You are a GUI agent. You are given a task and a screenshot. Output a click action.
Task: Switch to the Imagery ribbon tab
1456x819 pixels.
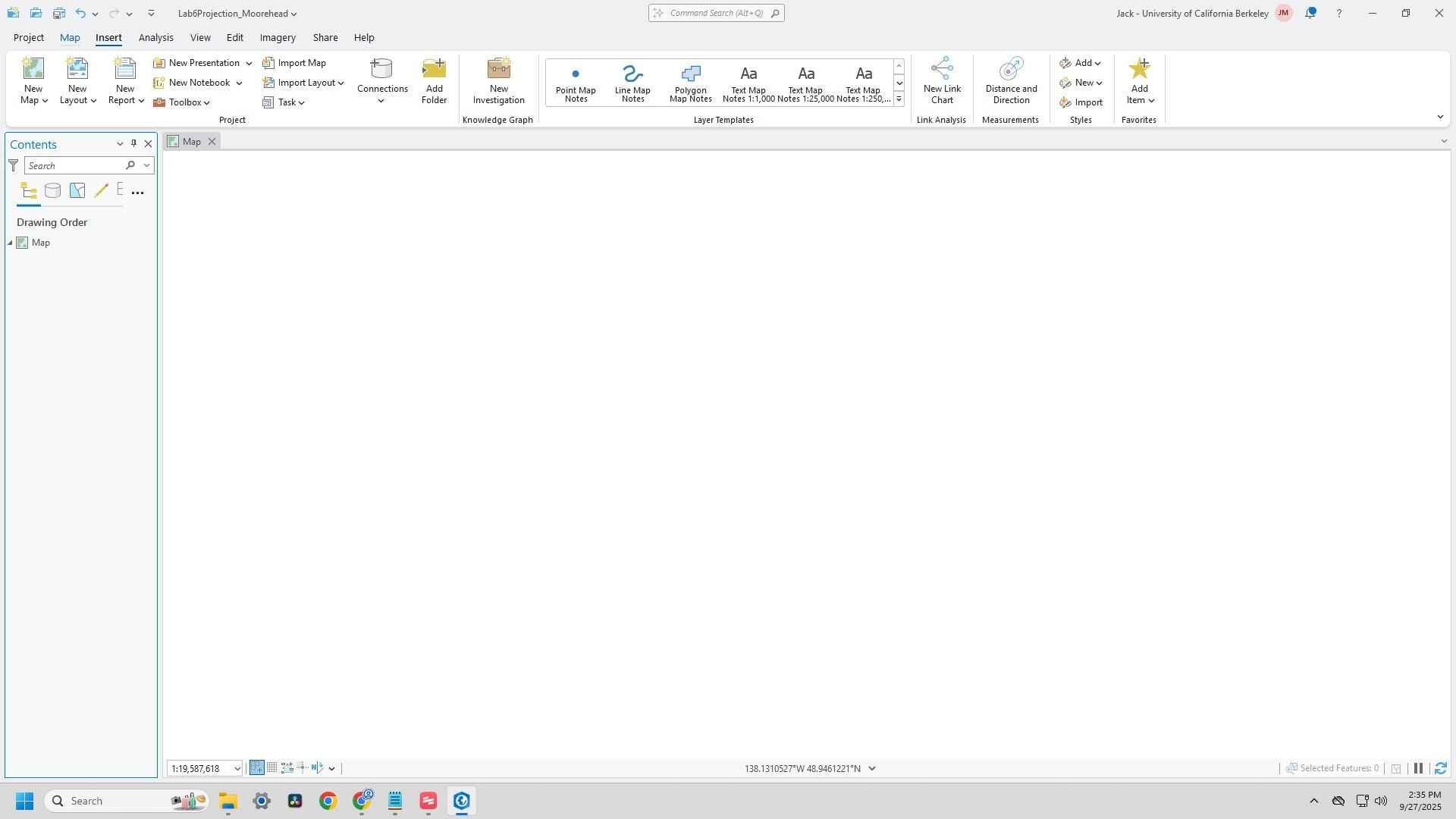coord(278,37)
